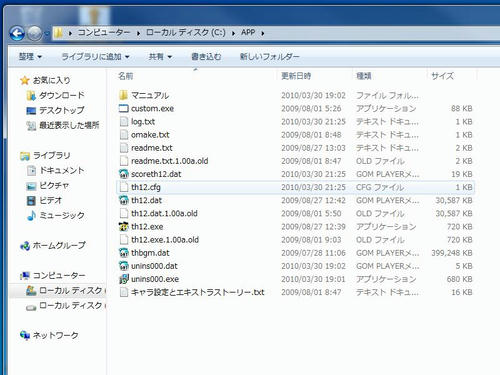Image resolution: width=500 pixels, height=375 pixels.
Task: Open the 共有 dropdown menu
Action: coord(160,57)
